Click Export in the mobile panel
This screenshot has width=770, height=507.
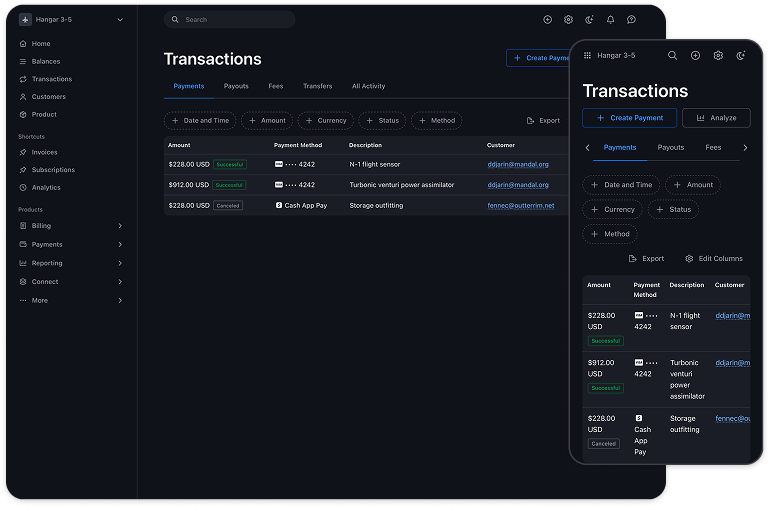click(646, 259)
